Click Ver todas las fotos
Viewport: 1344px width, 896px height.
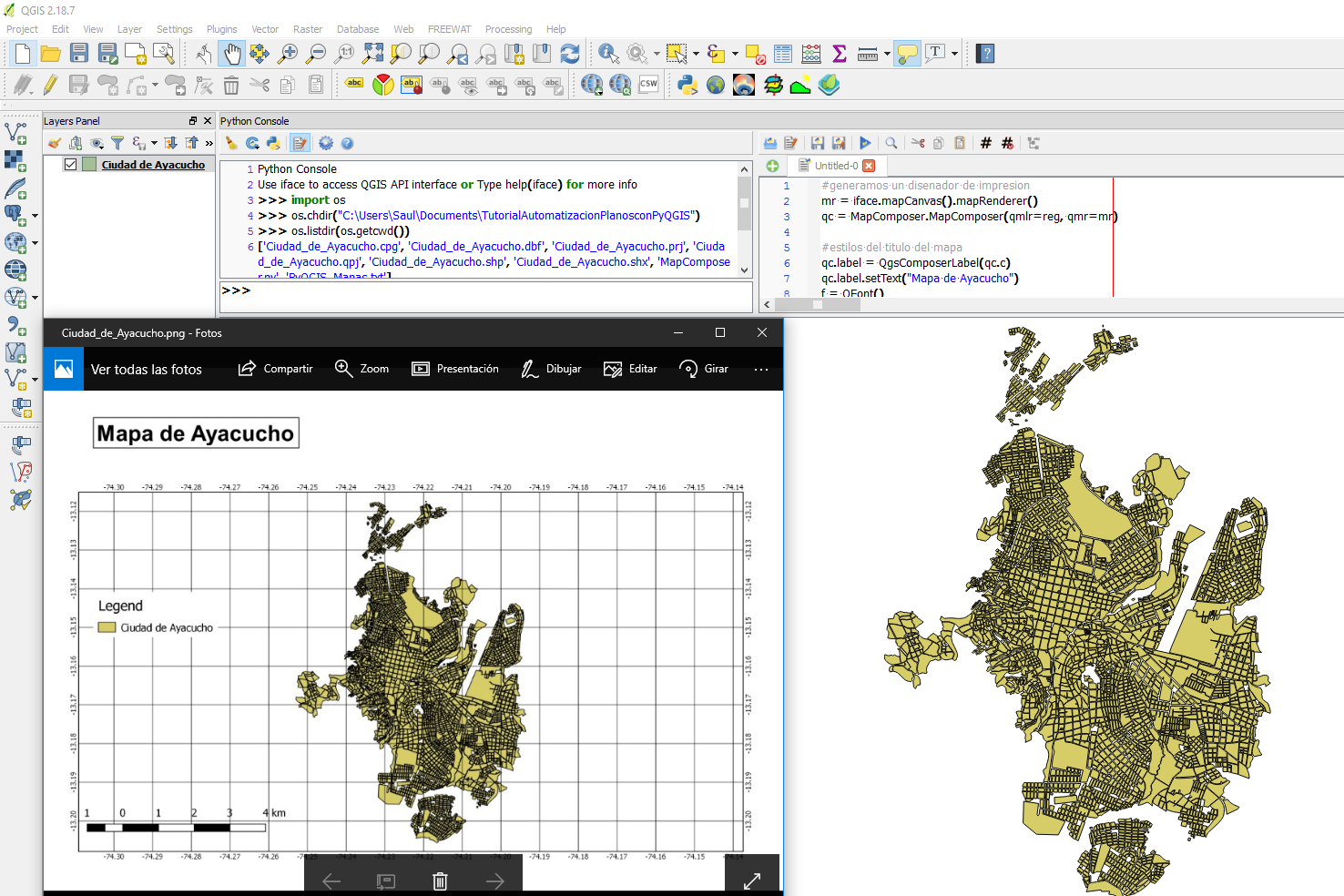point(146,369)
